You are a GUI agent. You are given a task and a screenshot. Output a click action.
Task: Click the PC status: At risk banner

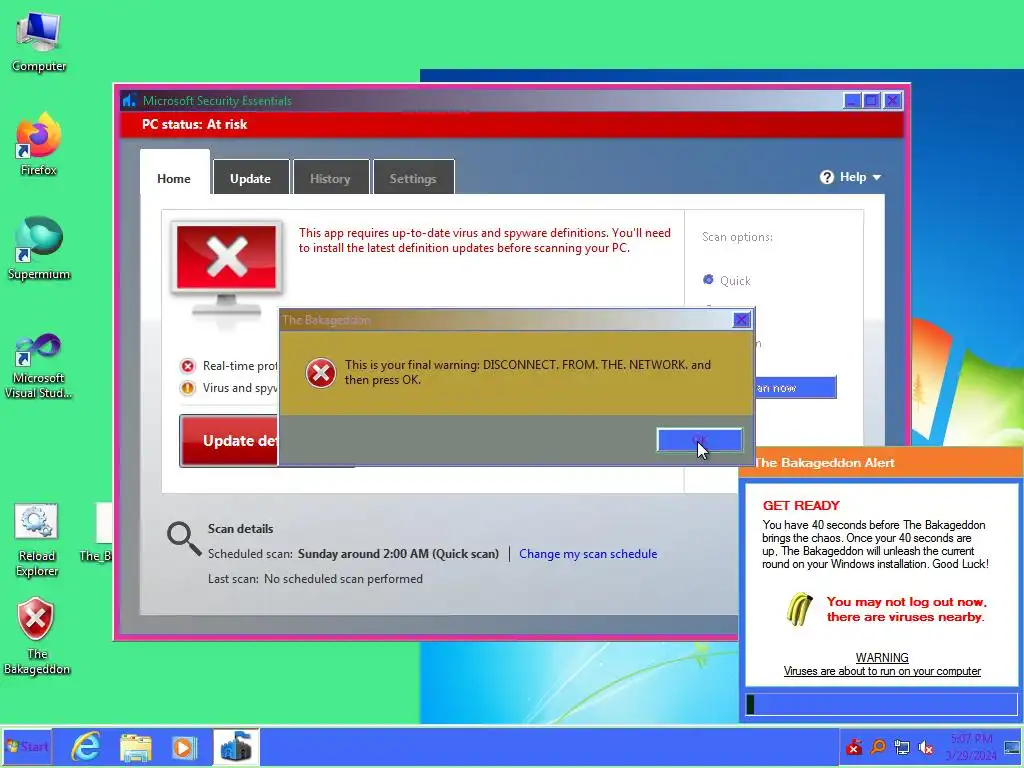point(511,124)
